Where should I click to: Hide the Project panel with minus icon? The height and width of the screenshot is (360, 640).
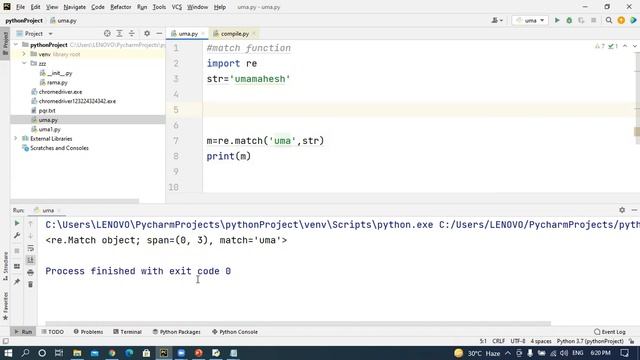159,34
